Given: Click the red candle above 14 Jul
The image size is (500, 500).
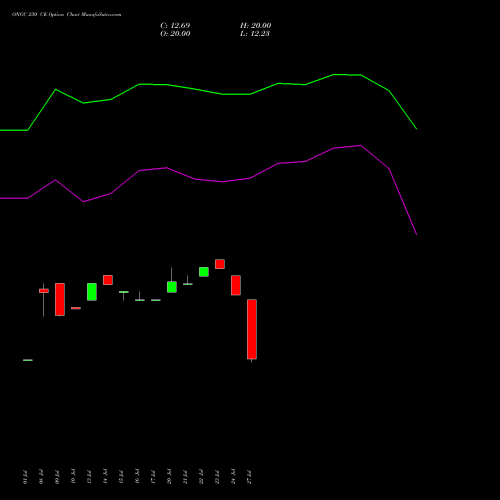Looking at the screenshot, I should pos(108,280).
